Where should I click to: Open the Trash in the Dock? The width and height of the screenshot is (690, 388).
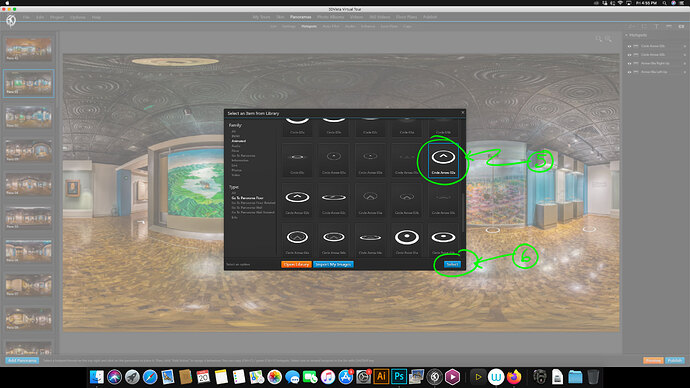(x=593, y=377)
